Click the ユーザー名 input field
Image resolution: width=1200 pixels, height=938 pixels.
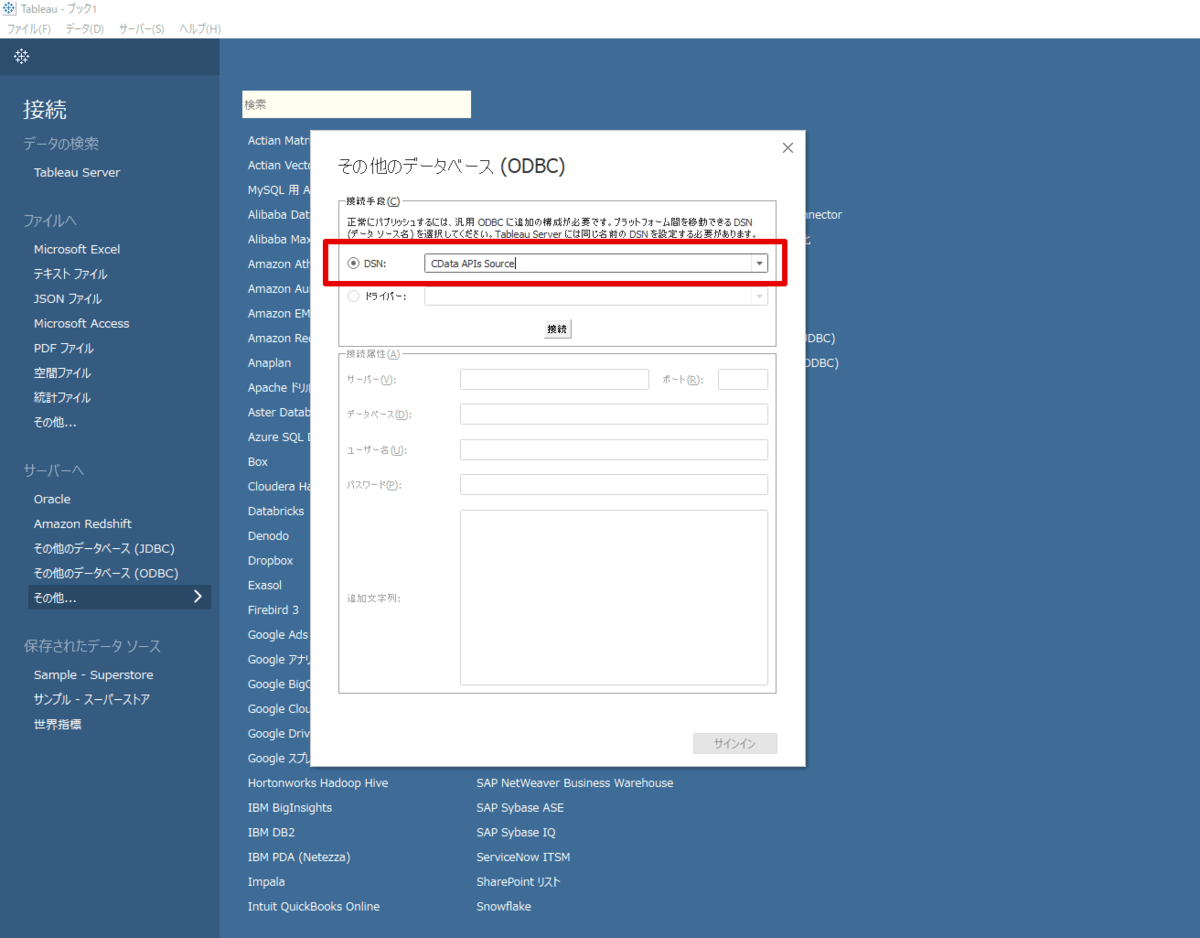tap(614, 449)
